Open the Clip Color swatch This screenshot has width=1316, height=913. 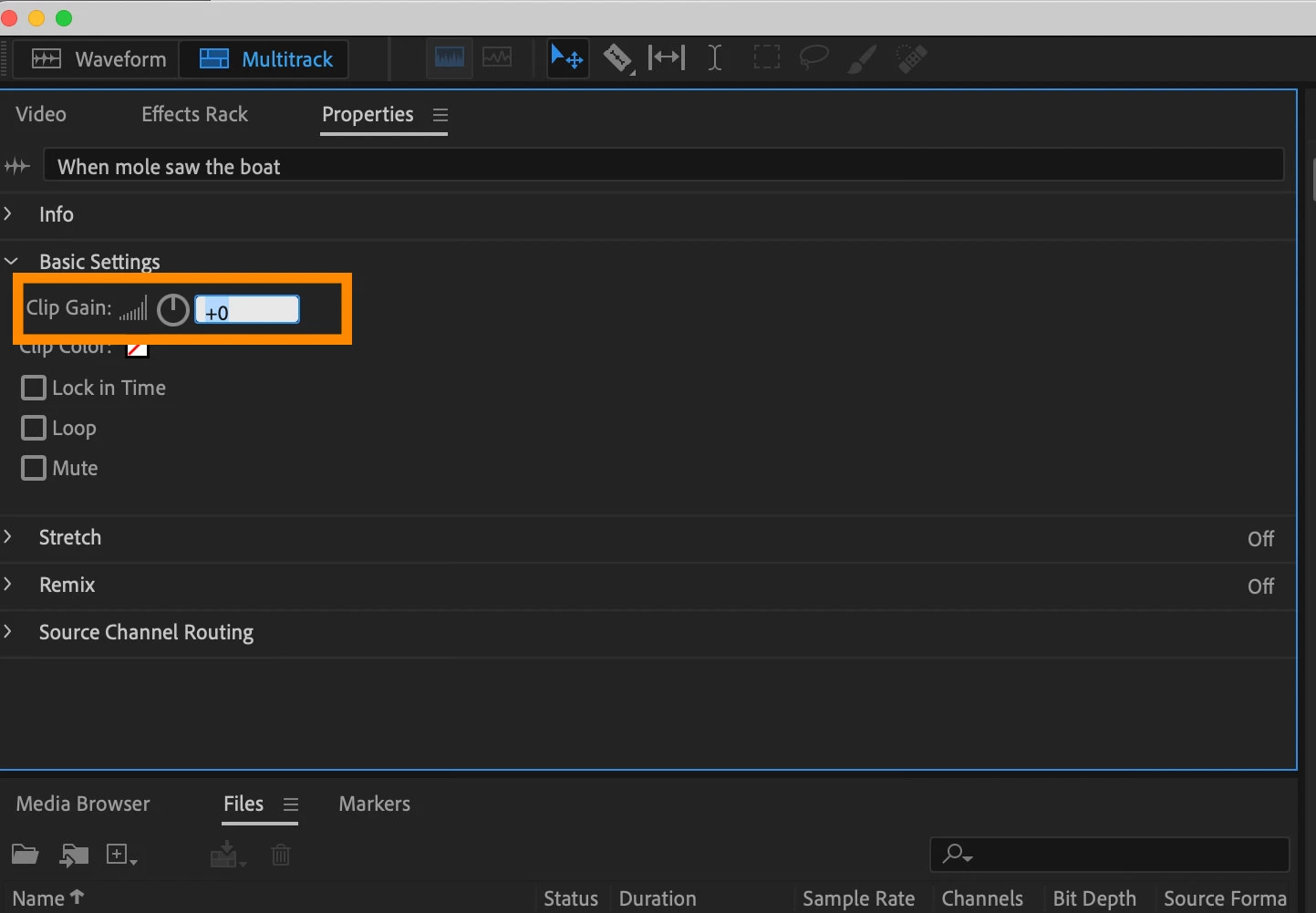137,349
